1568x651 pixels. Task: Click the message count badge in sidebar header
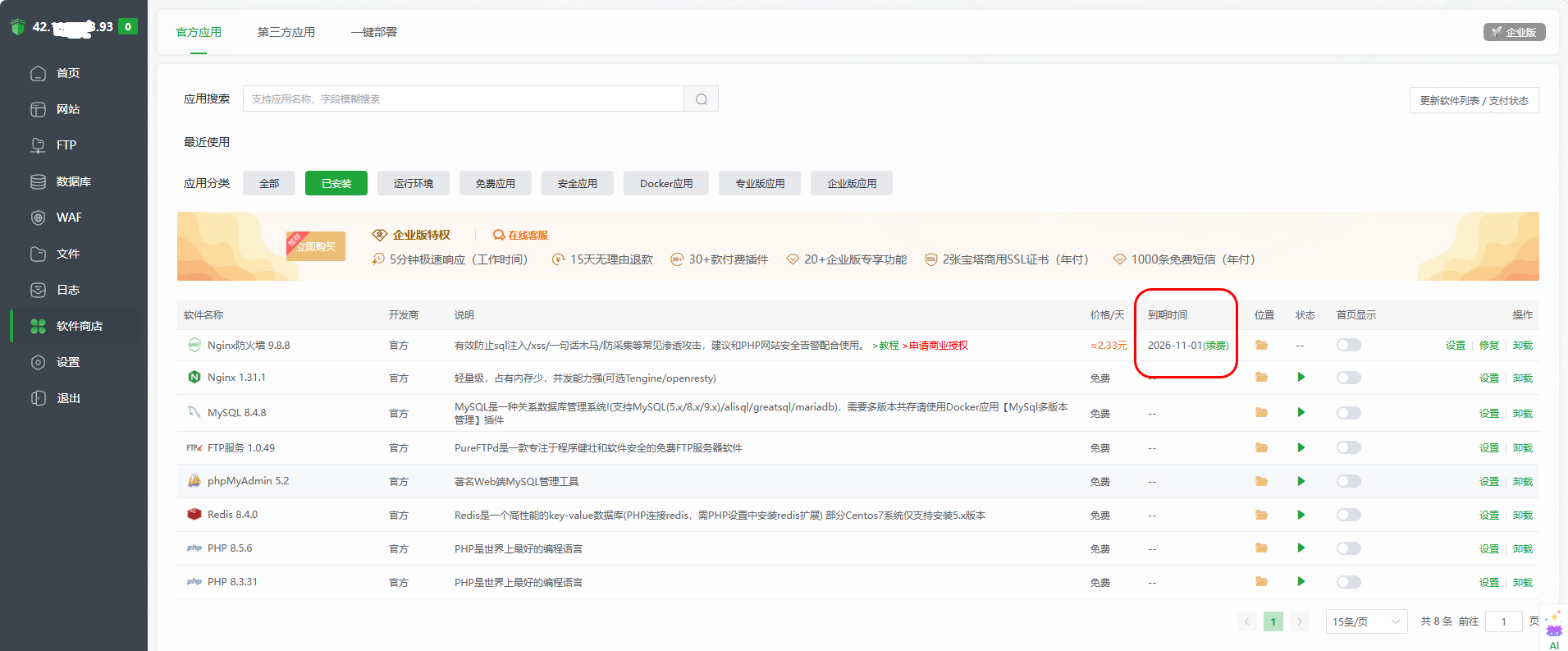click(128, 26)
